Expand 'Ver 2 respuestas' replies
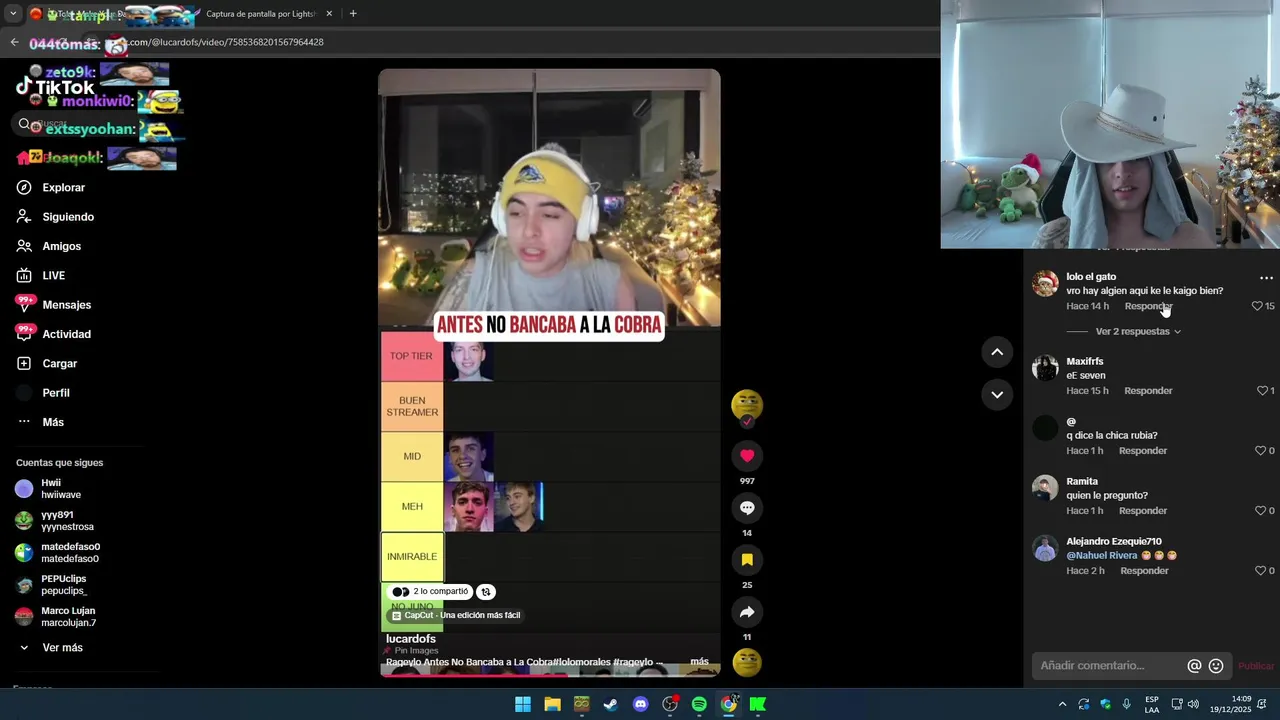This screenshot has height=720, width=1280. (1138, 331)
